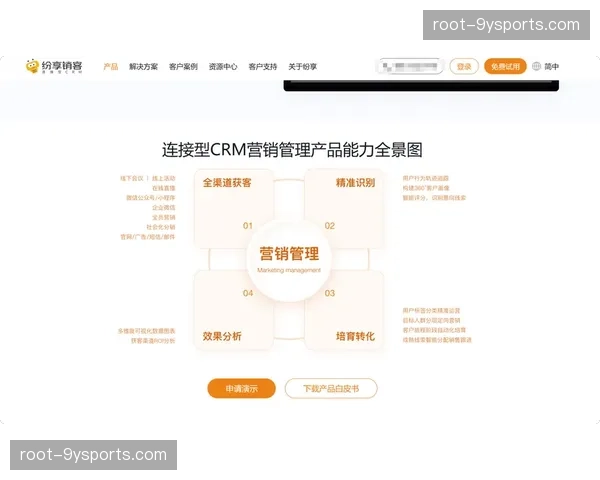Open the 客户支持 menu
This screenshot has height=480, width=600.
coord(263,67)
